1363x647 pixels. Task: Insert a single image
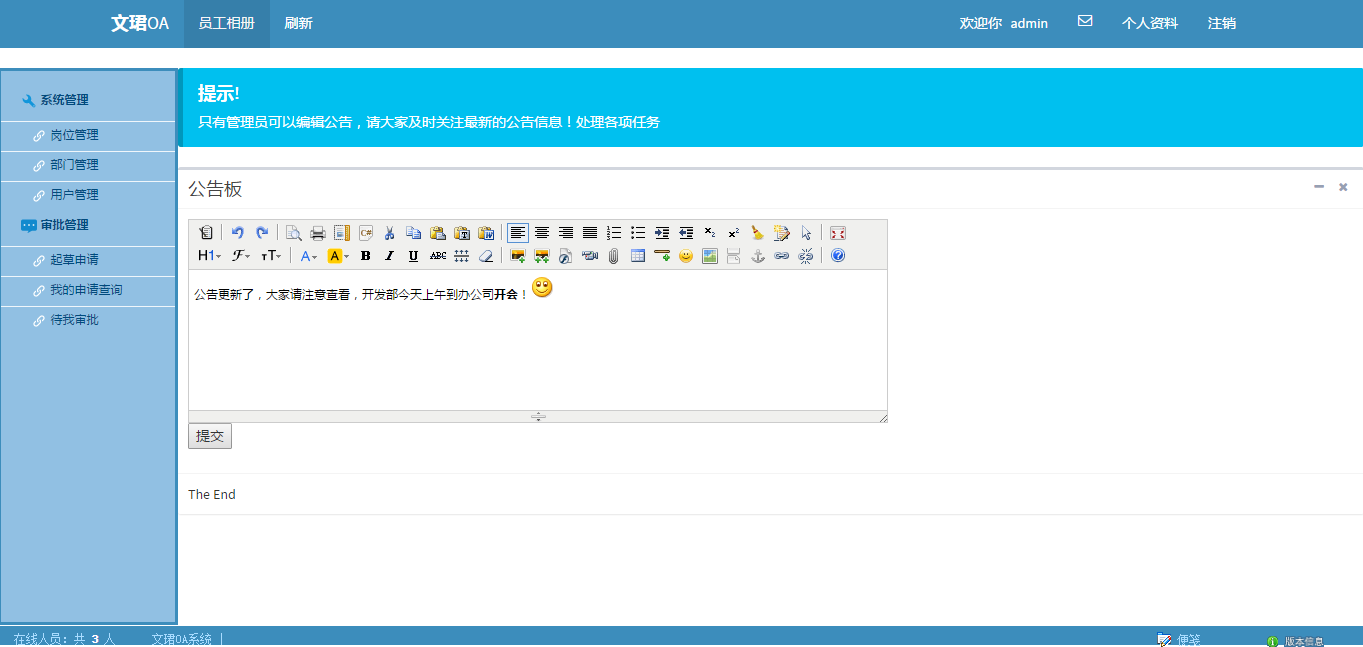coord(518,256)
